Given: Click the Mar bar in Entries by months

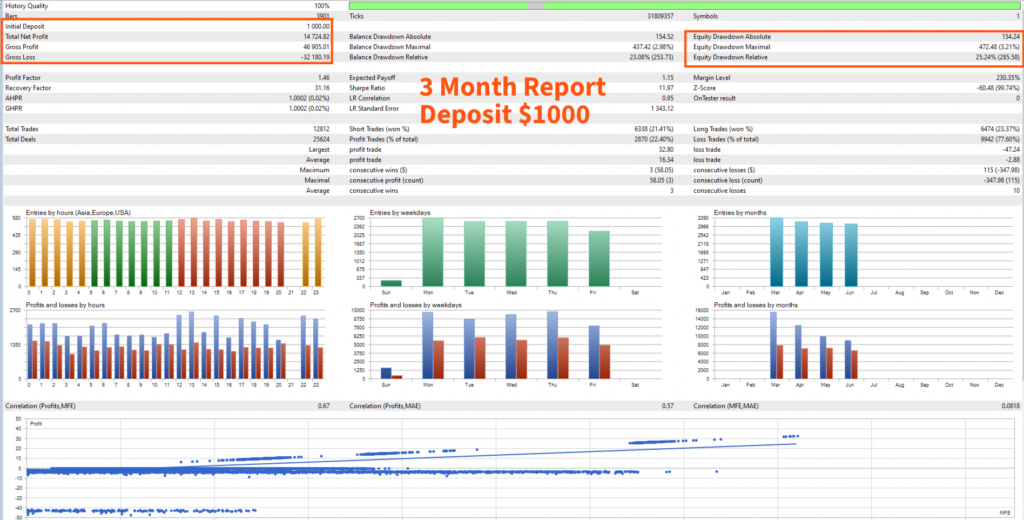Looking at the screenshot, I should tap(776, 252).
